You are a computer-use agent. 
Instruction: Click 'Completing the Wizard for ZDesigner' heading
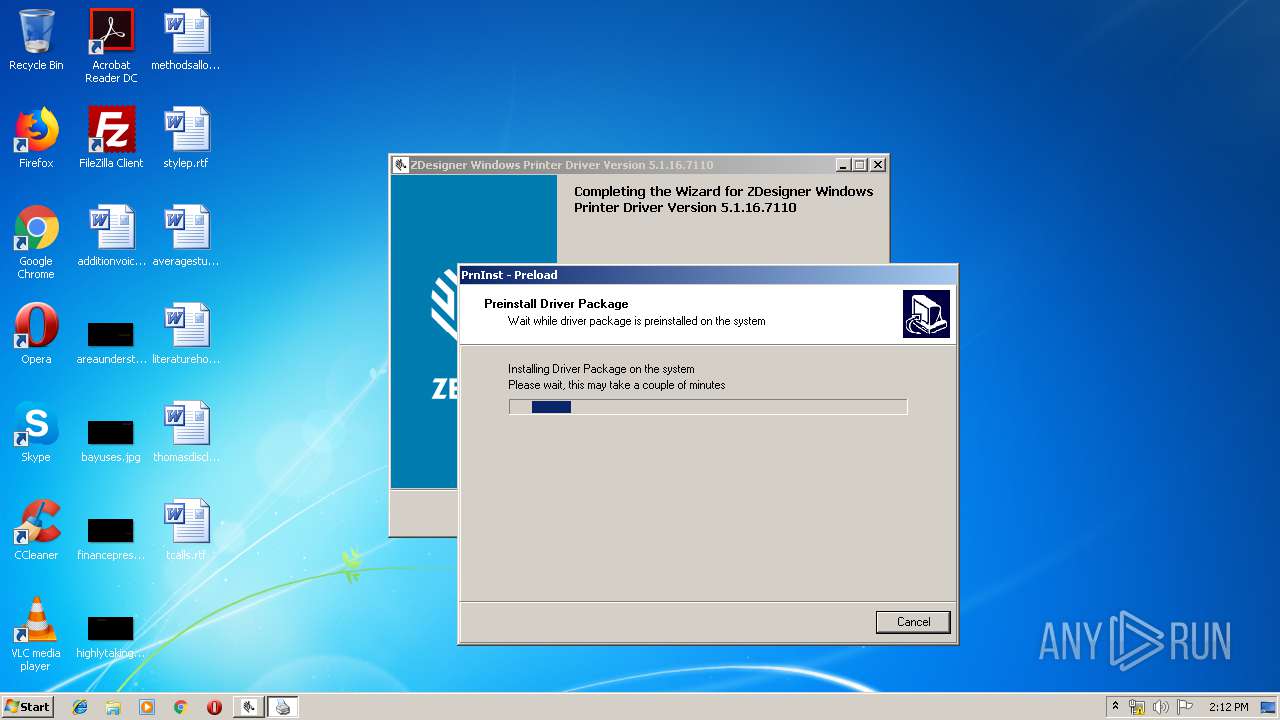click(723, 199)
